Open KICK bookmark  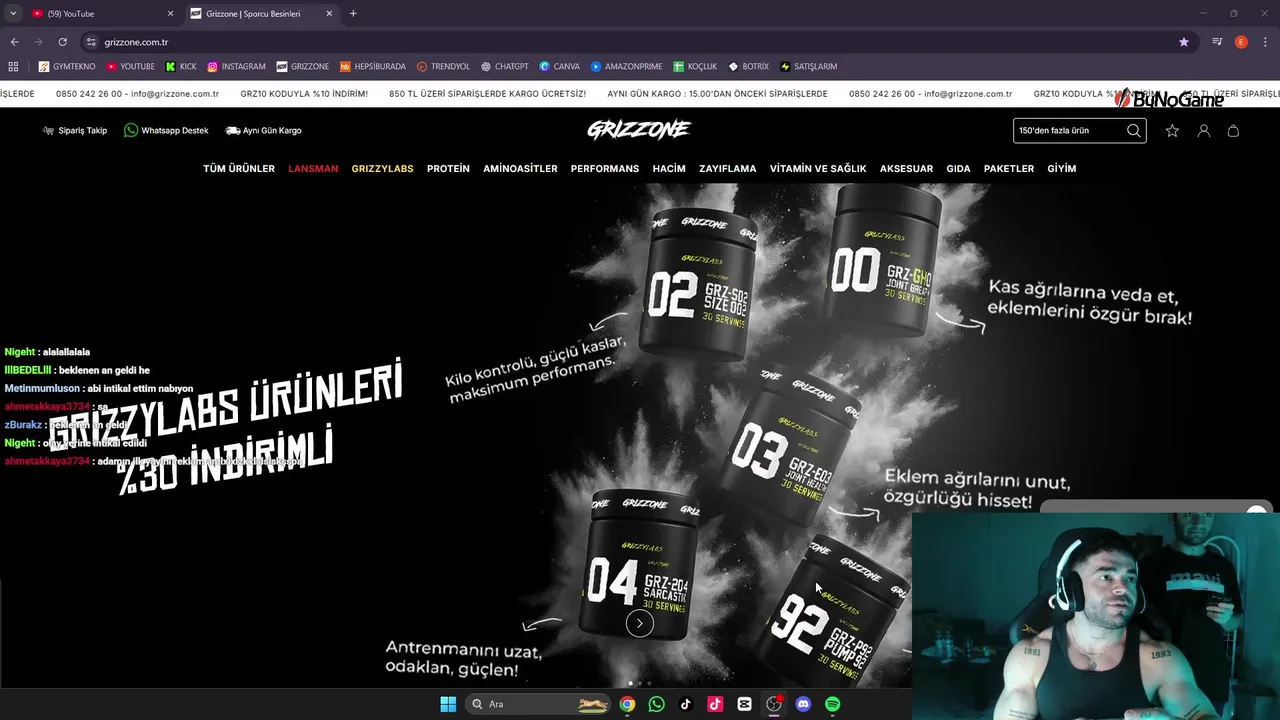pos(181,66)
